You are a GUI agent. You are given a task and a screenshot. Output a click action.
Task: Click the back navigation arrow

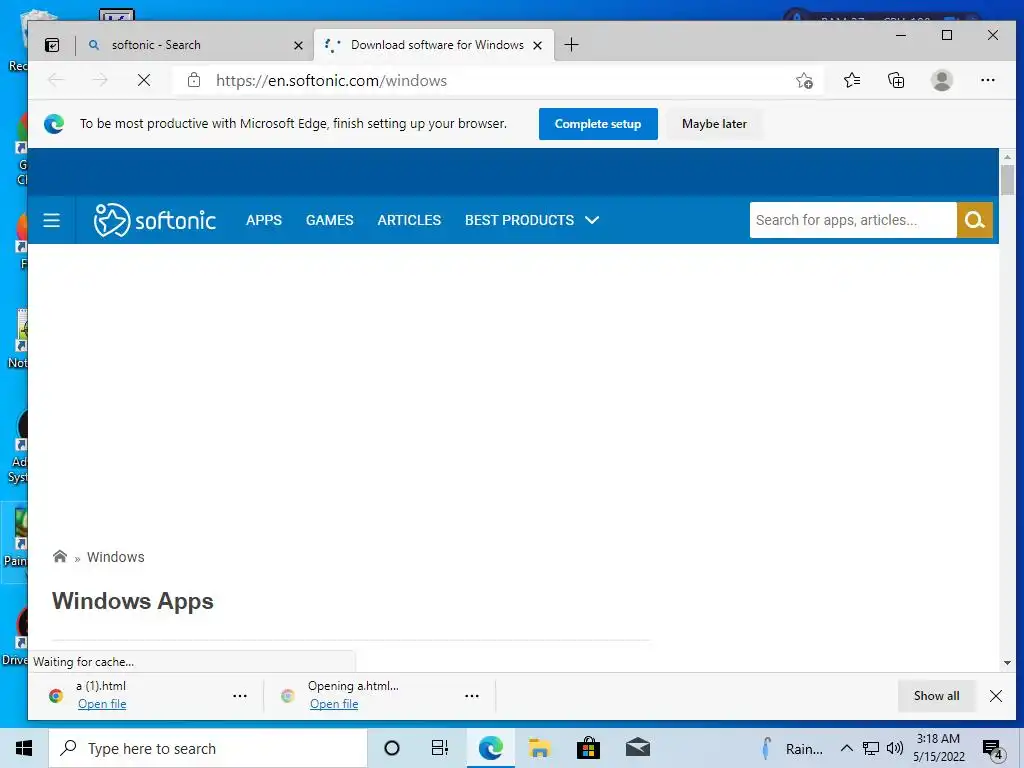[x=56, y=80]
